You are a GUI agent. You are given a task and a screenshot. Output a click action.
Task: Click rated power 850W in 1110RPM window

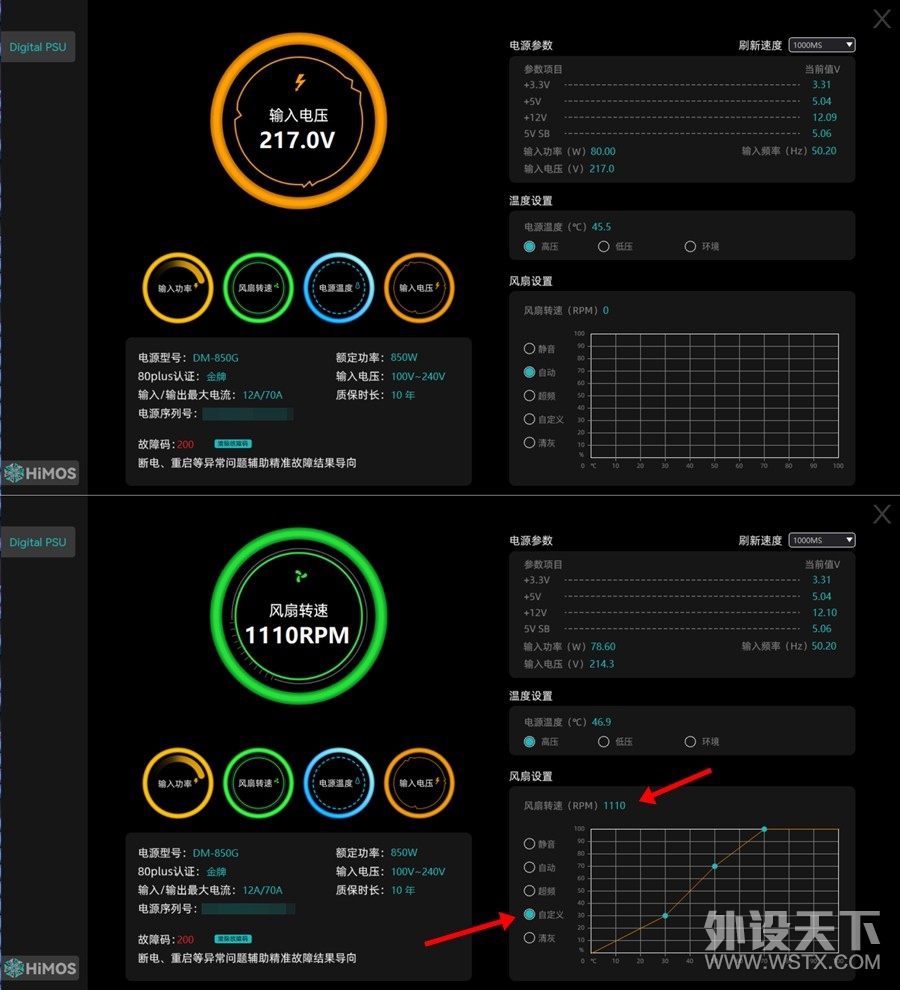tap(404, 852)
